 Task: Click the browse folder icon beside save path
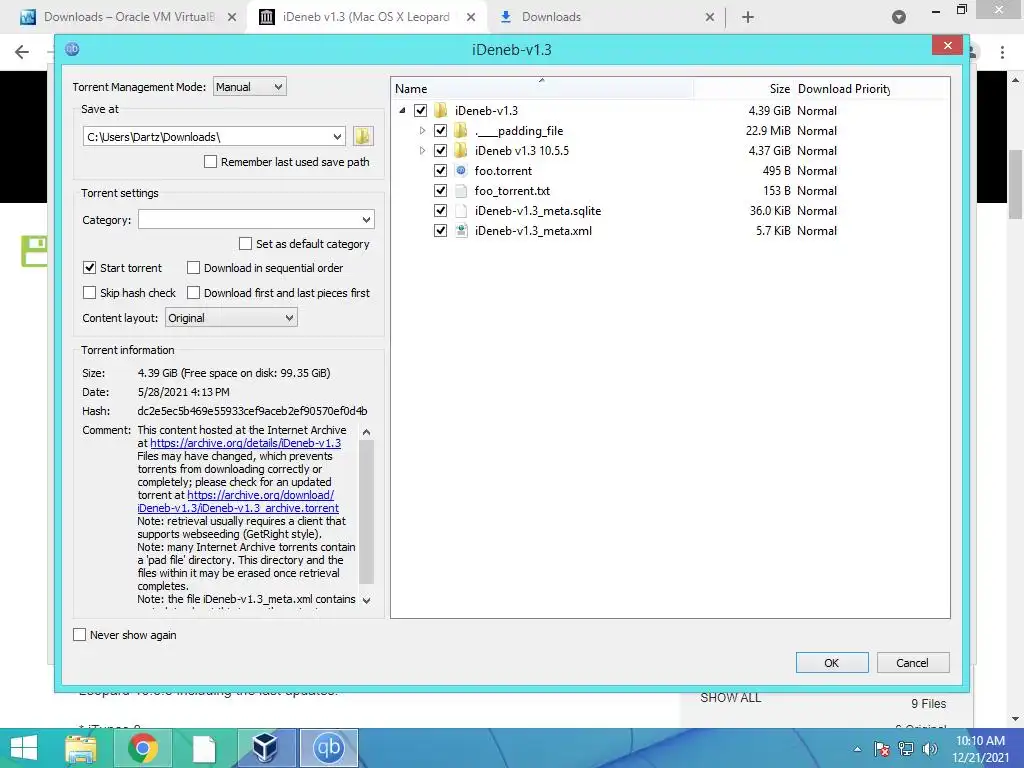[363, 136]
